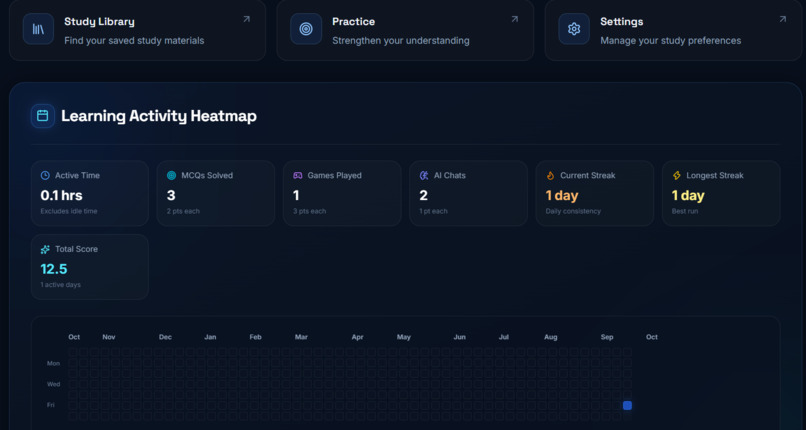This screenshot has height=430, width=806.
Task: Click the Total Score value '12.5'
Action: pyautogui.click(x=54, y=269)
